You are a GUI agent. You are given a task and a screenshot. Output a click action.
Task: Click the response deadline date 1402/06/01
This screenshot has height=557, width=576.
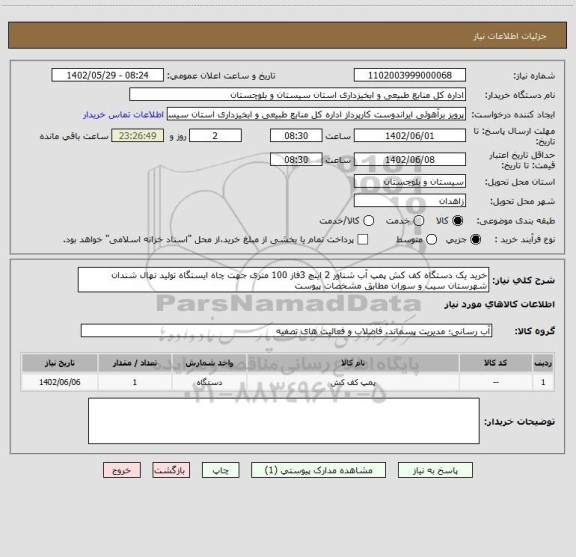[410, 136]
